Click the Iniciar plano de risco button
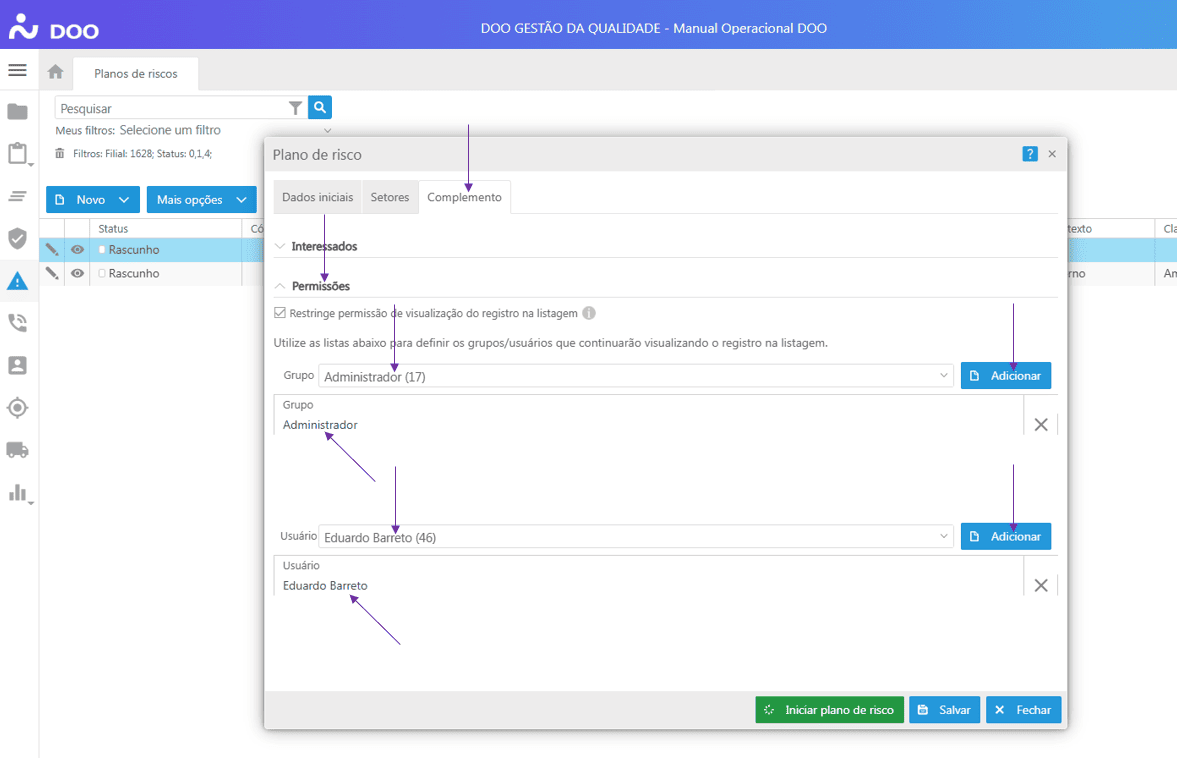 pyautogui.click(x=829, y=710)
